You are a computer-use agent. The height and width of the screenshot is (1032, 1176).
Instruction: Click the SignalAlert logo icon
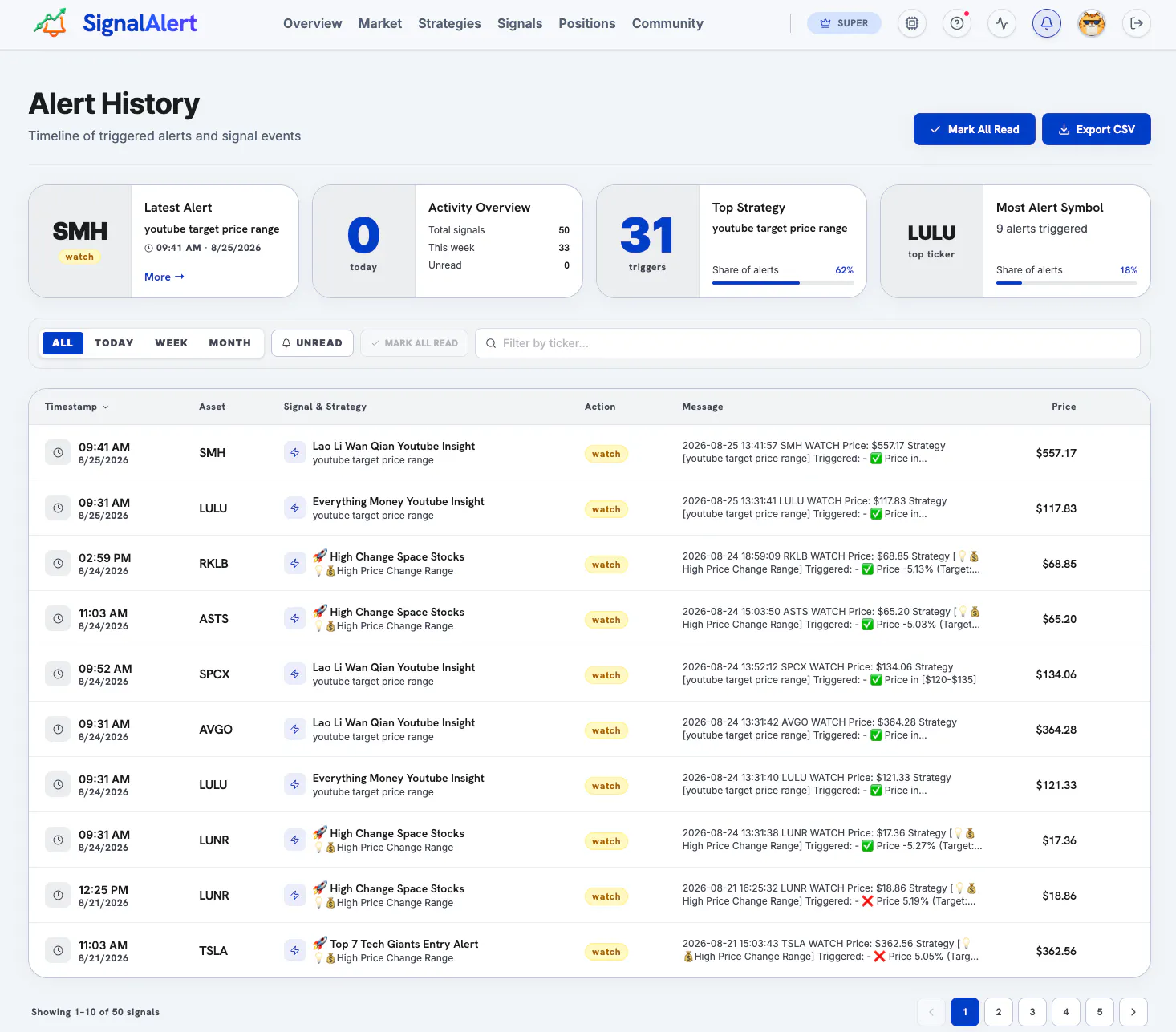pyautogui.click(x=50, y=23)
